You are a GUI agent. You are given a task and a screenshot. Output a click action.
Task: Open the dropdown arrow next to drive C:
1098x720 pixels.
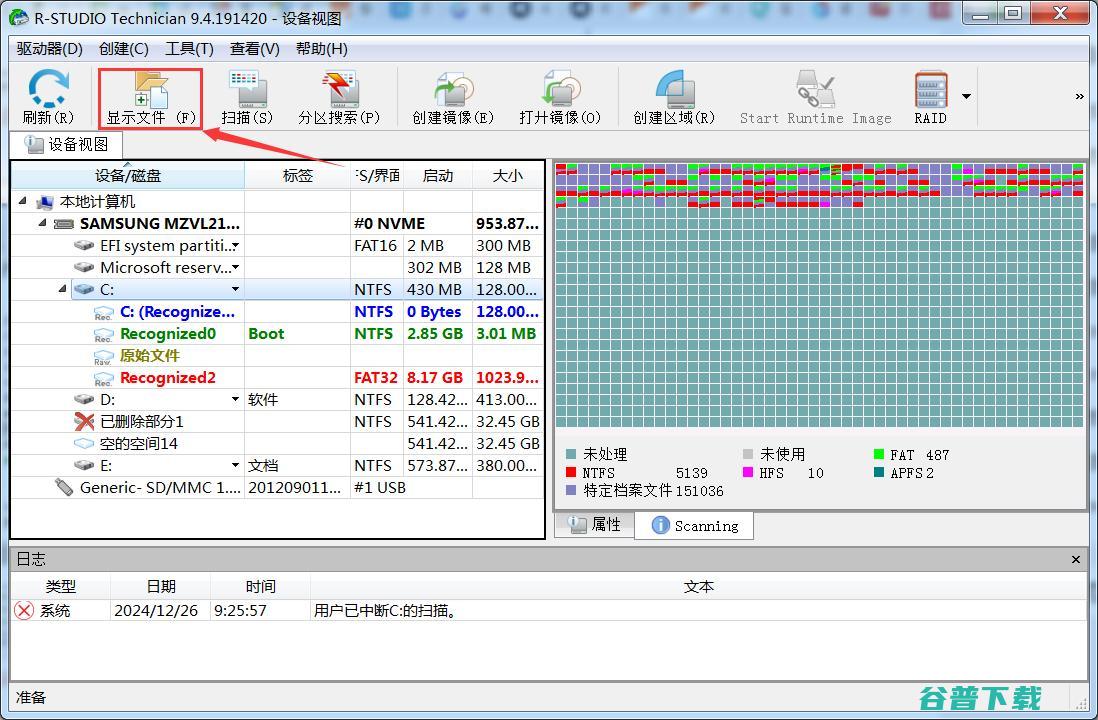[x=236, y=289]
